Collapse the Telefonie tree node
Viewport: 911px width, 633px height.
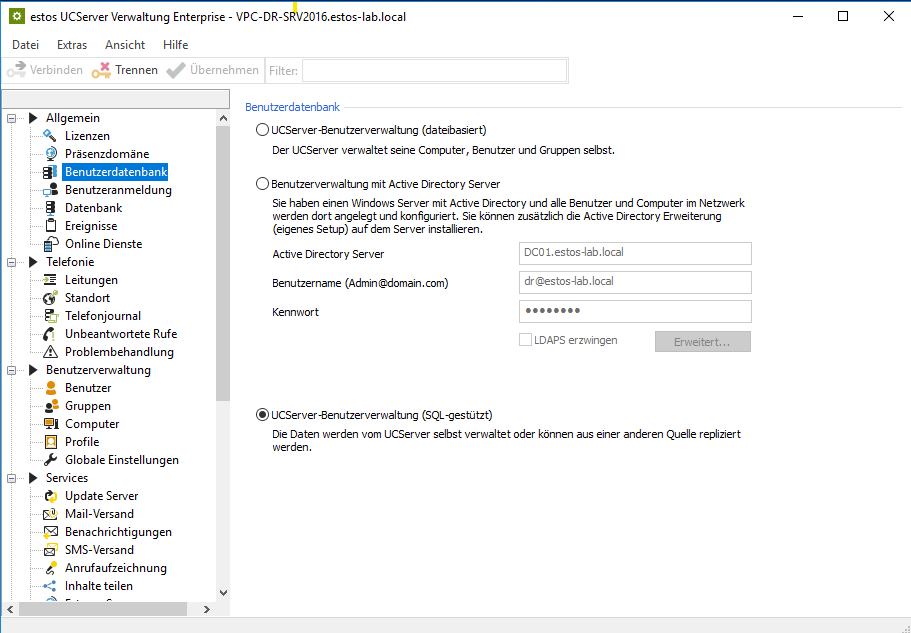click(x=12, y=262)
